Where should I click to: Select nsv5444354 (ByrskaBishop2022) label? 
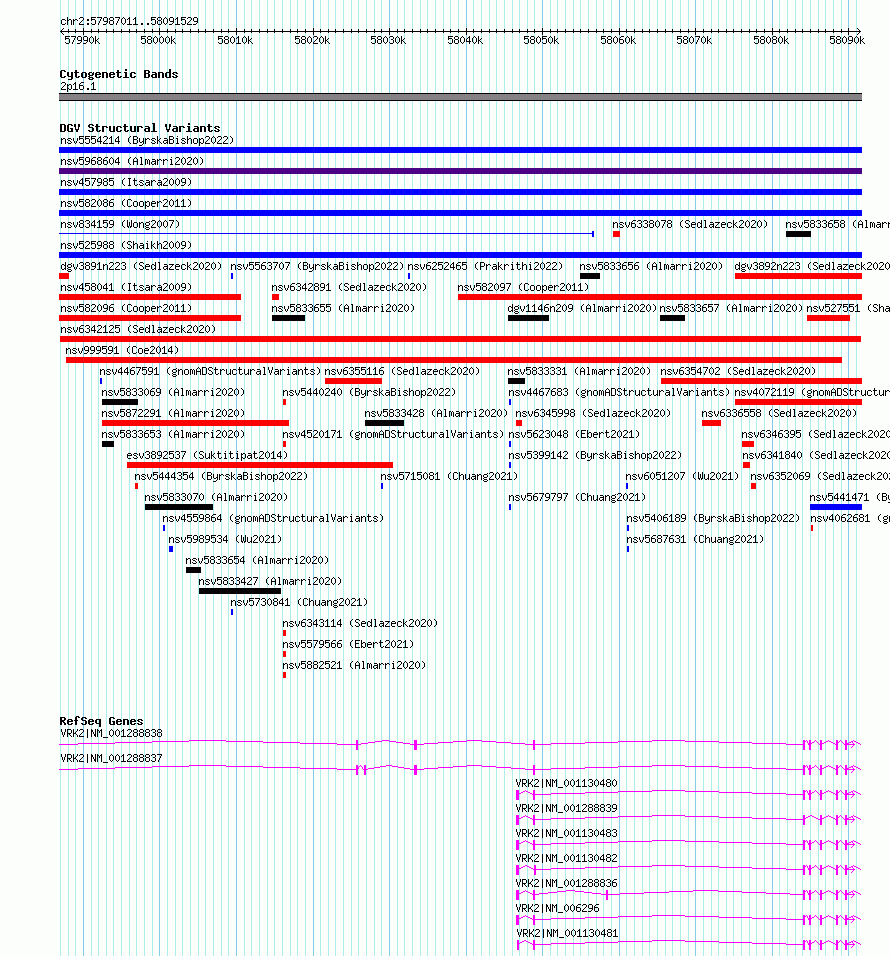[x=221, y=476]
